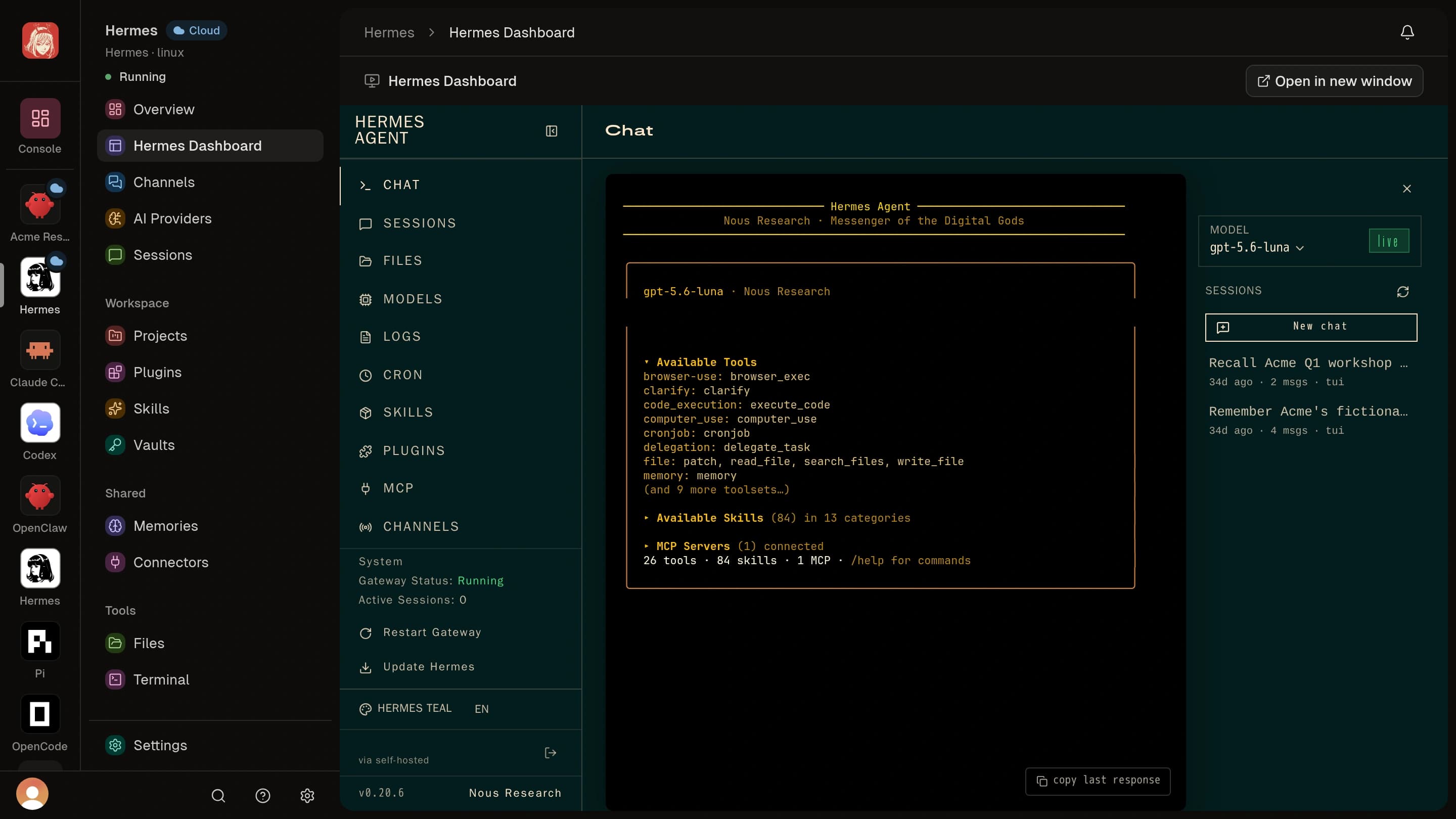Open the CRON tab in Hermes Agent
The width and height of the screenshot is (1456, 819).
(461, 375)
